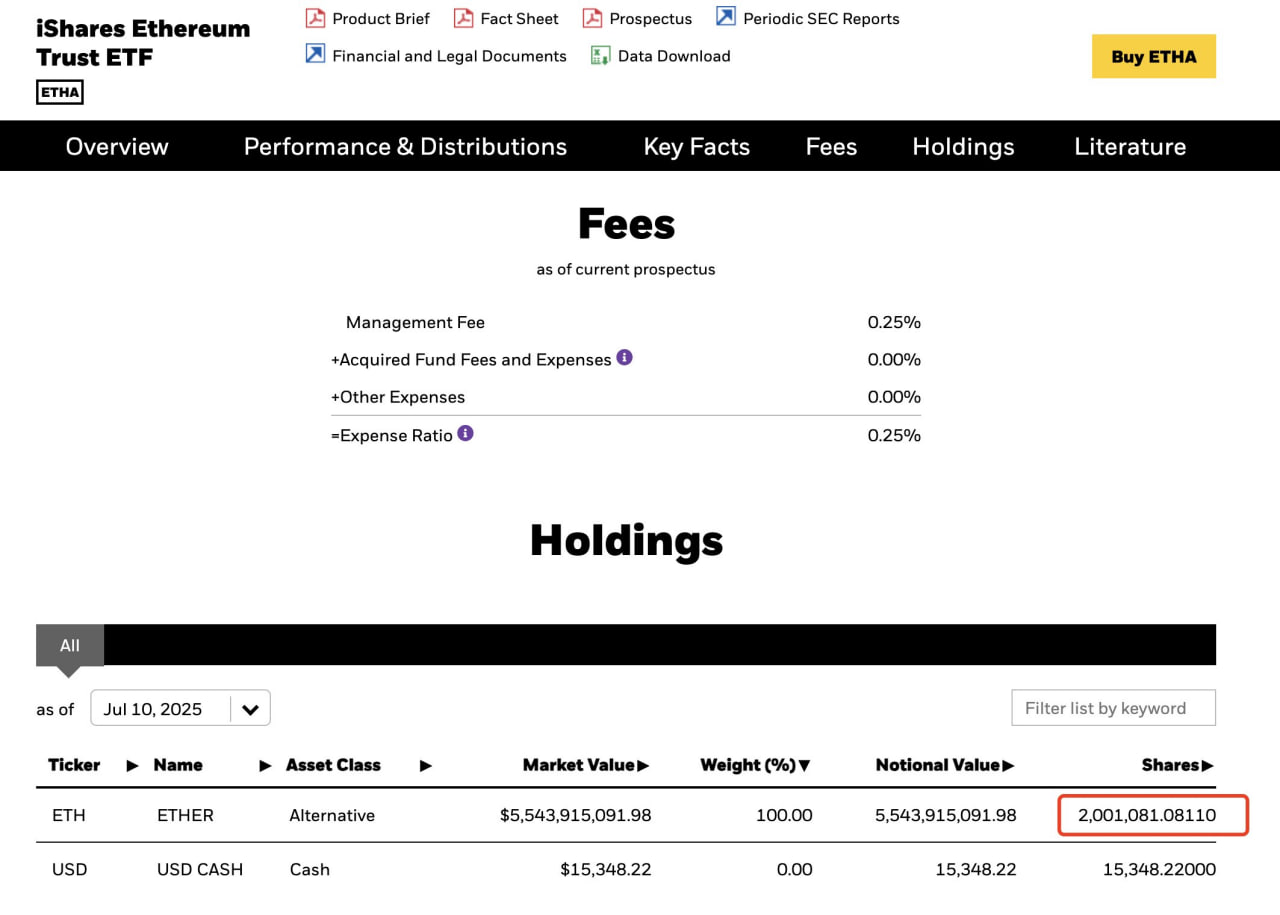Sort holdings by Weight (%) column

(x=755, y=765)
